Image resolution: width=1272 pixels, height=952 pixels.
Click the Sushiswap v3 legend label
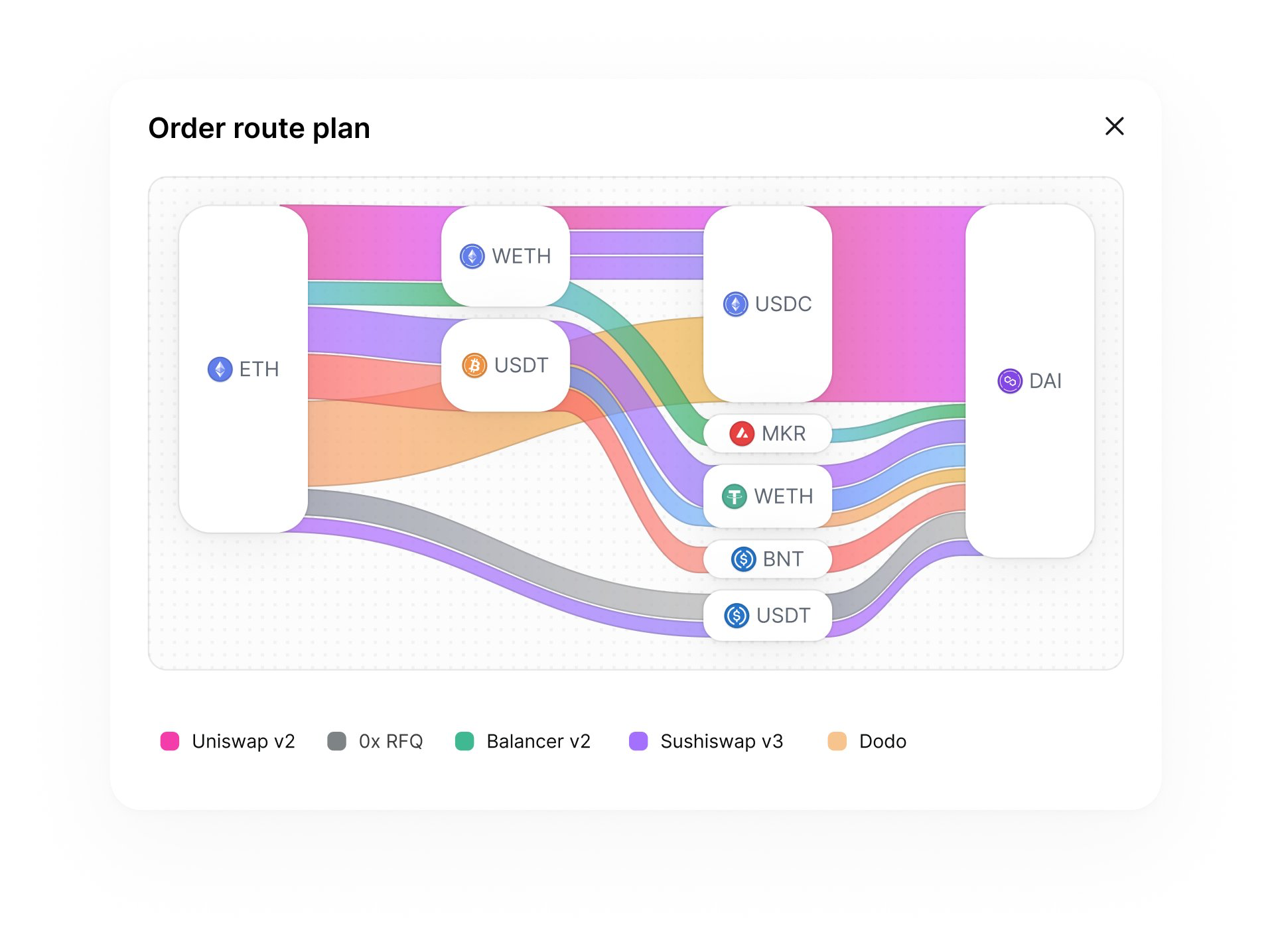(721, 741)
